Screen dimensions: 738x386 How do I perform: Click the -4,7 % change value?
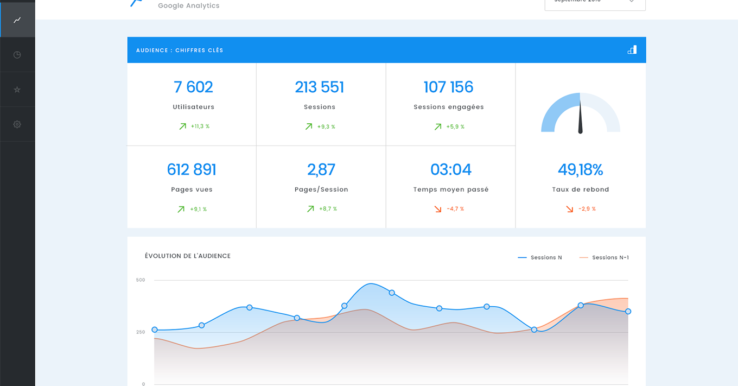tap(455, 209)
